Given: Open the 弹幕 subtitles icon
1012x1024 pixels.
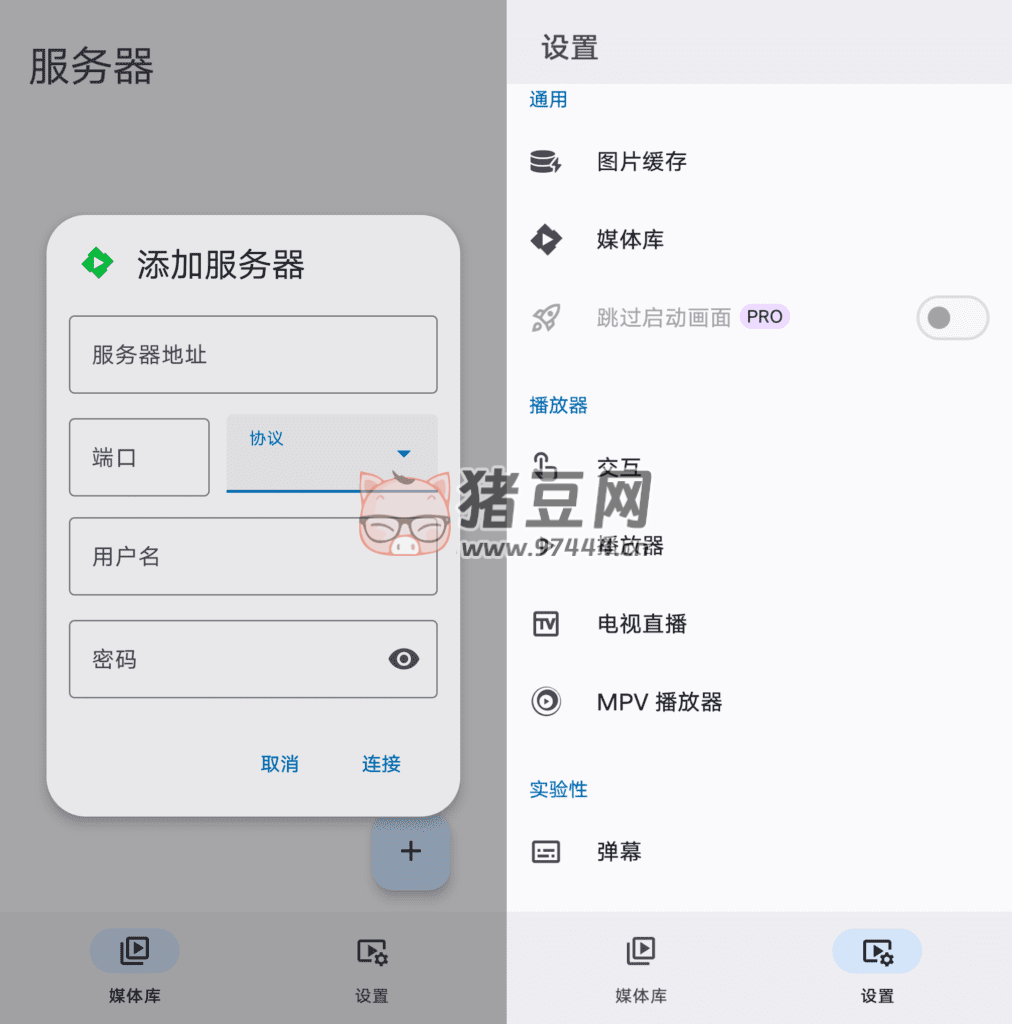Looking at the screenshot, I should [x=546, y=852].
